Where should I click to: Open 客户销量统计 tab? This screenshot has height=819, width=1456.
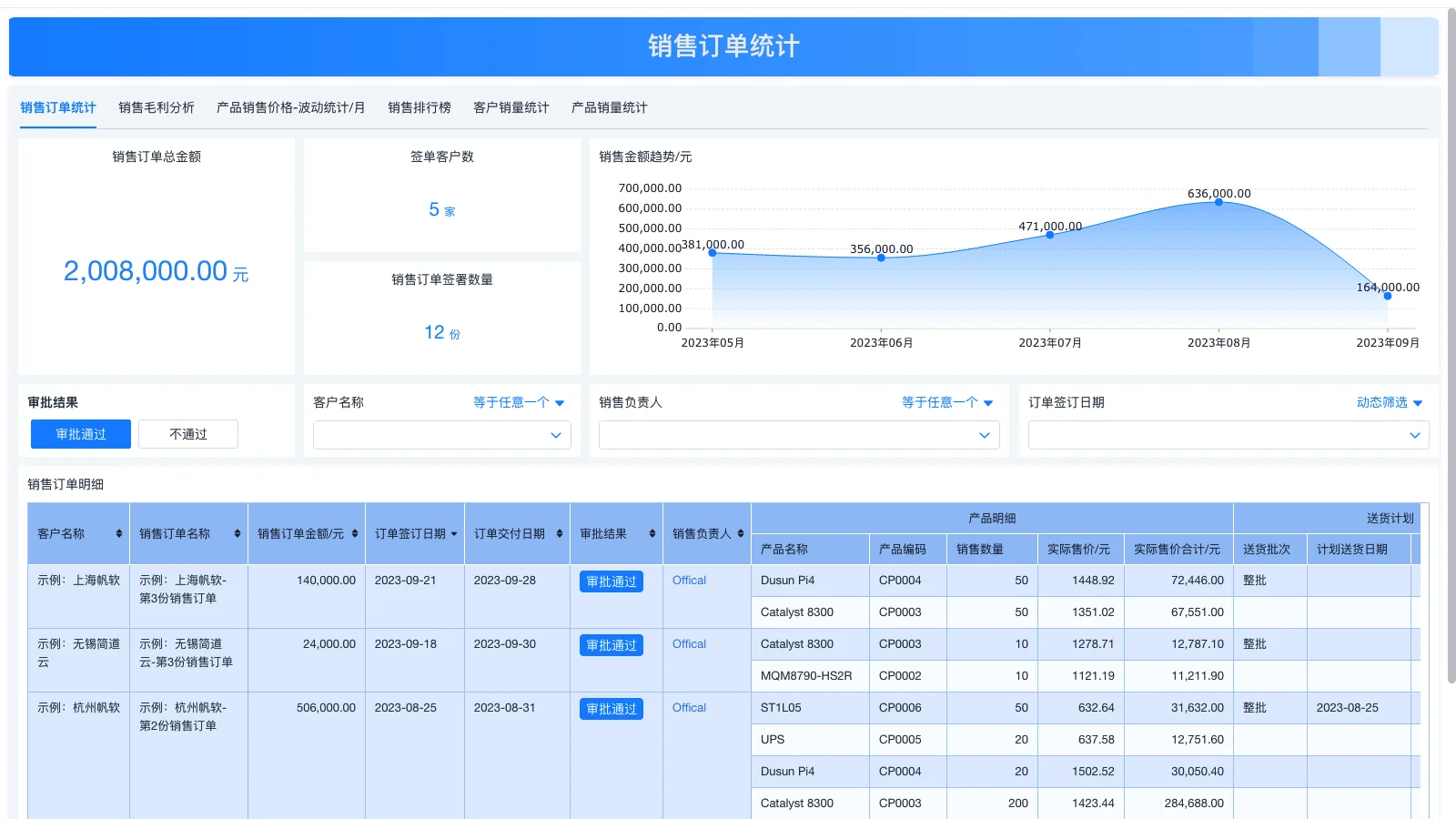pyautogui.click(x=511, y=107)
